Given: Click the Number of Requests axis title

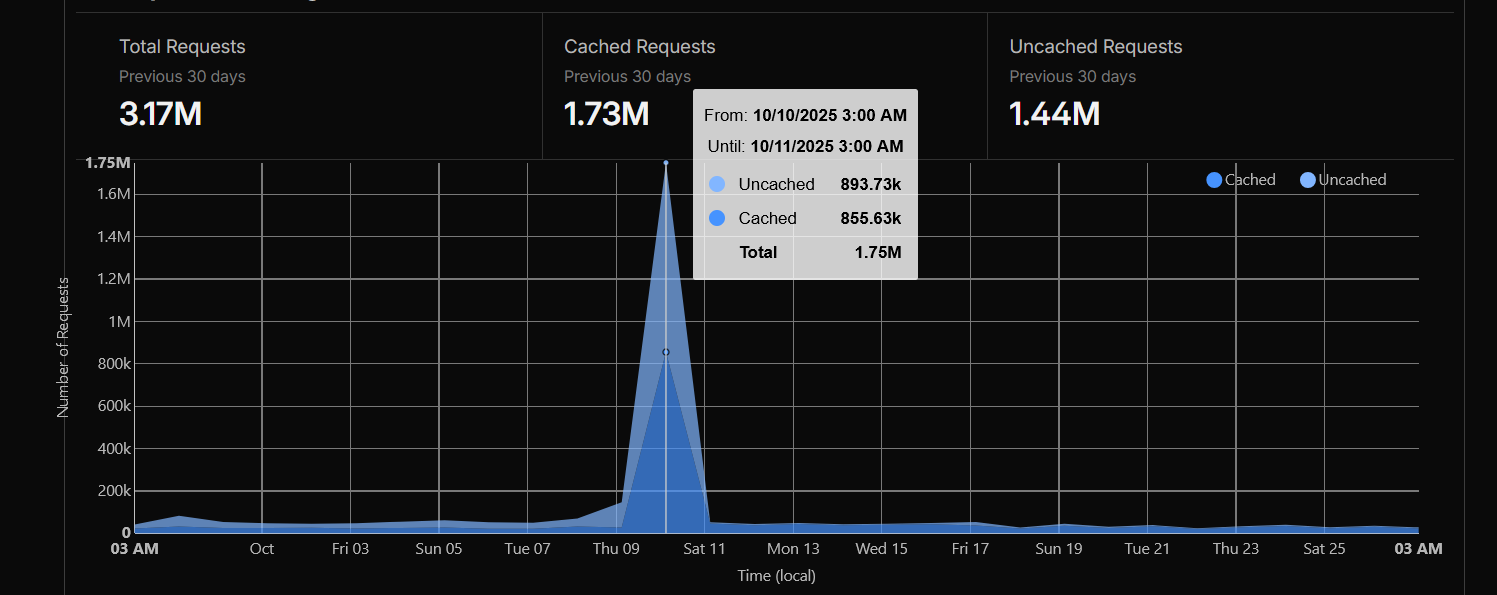Looking at the screenshot, I should [63, 347].
